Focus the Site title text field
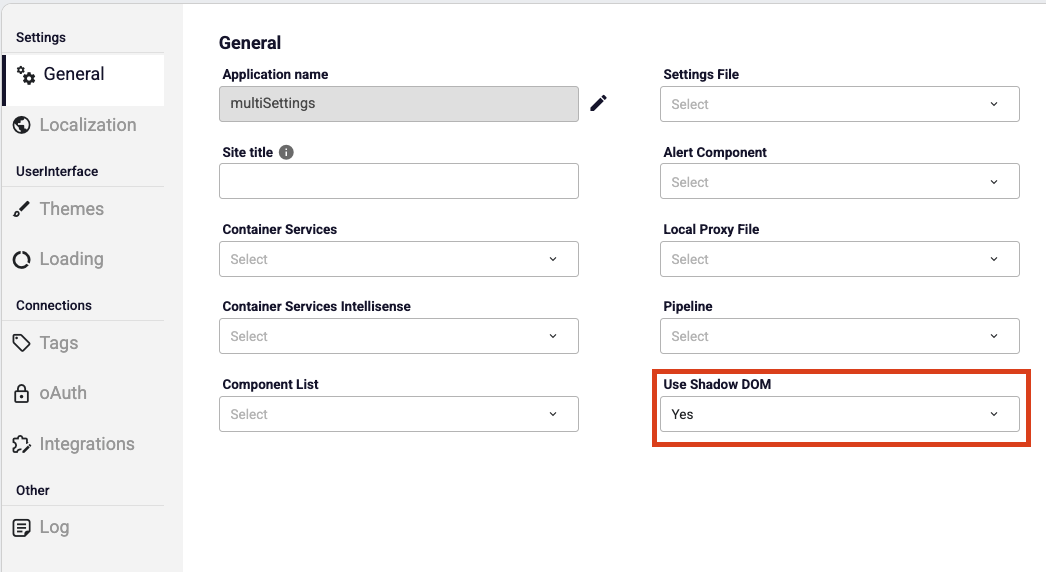This screenshot has width=1046, height=572. coord(398,181)
